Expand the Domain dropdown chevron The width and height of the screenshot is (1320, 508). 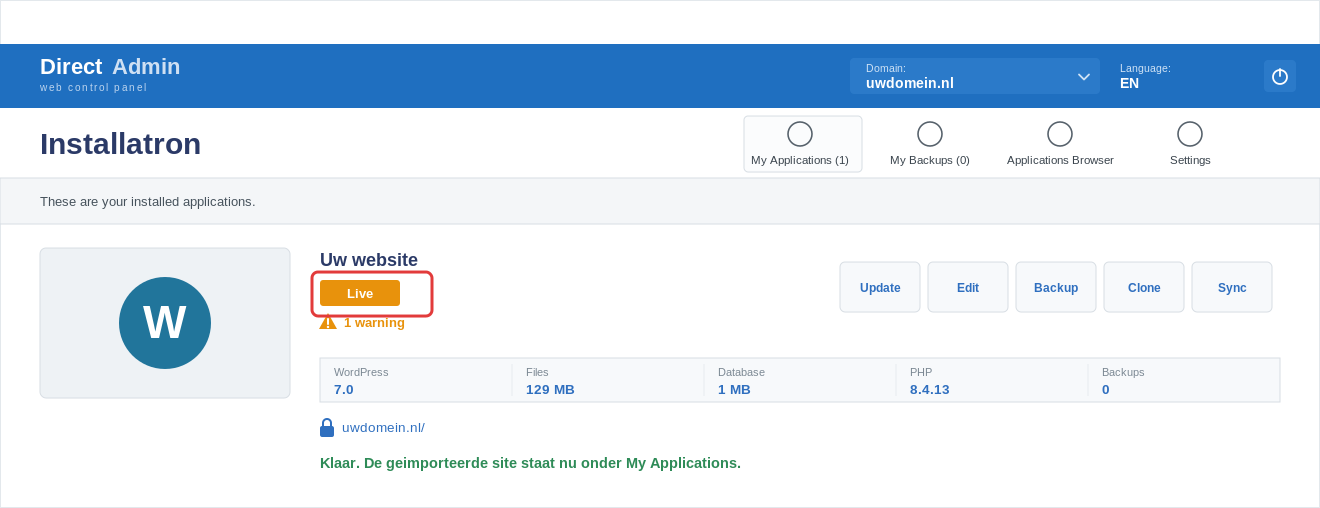1084,76
